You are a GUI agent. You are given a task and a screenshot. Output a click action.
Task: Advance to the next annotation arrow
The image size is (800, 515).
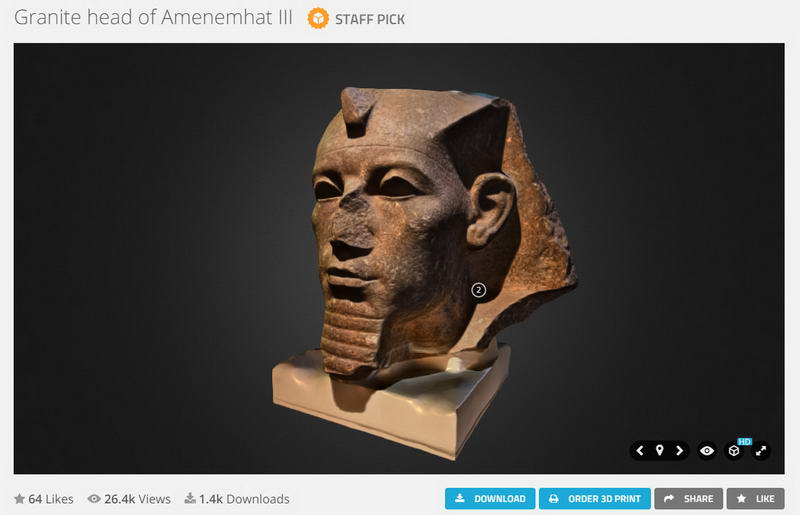pos(679,451)
